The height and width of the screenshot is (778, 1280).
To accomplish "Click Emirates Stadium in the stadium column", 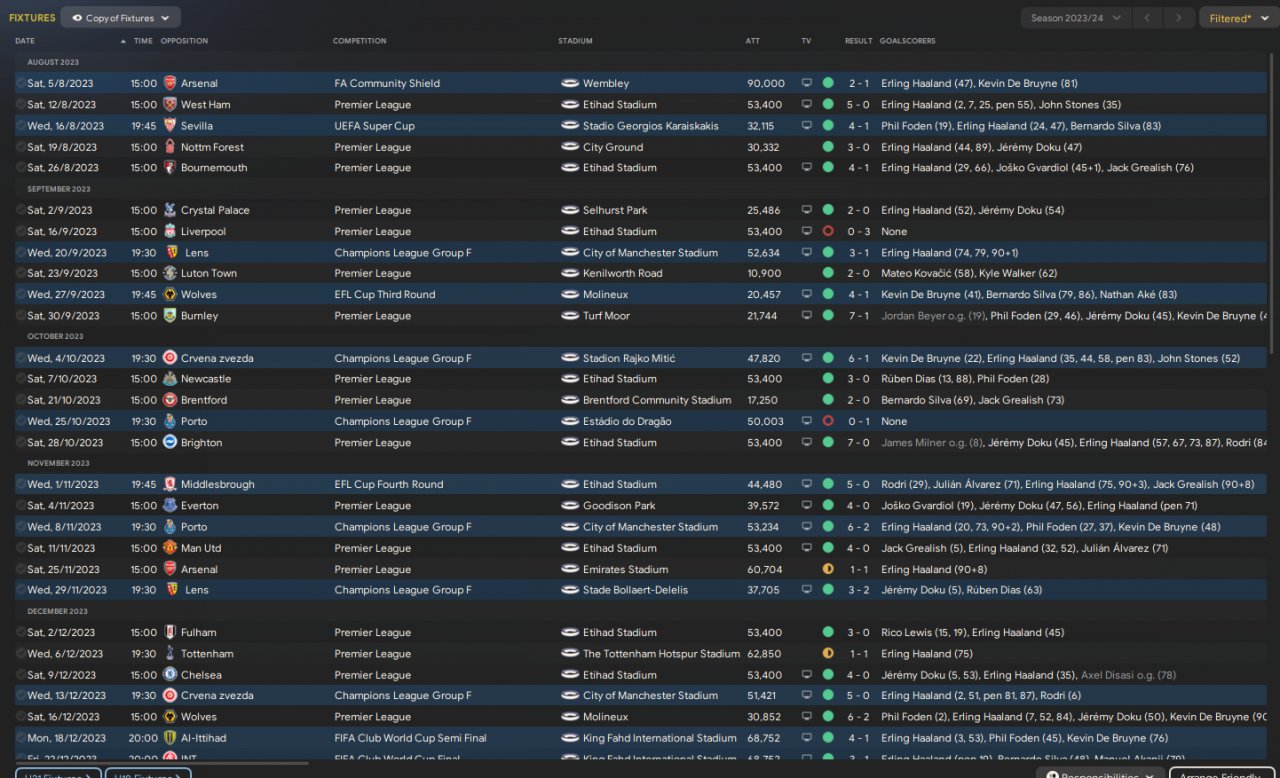I will point(626,569).
